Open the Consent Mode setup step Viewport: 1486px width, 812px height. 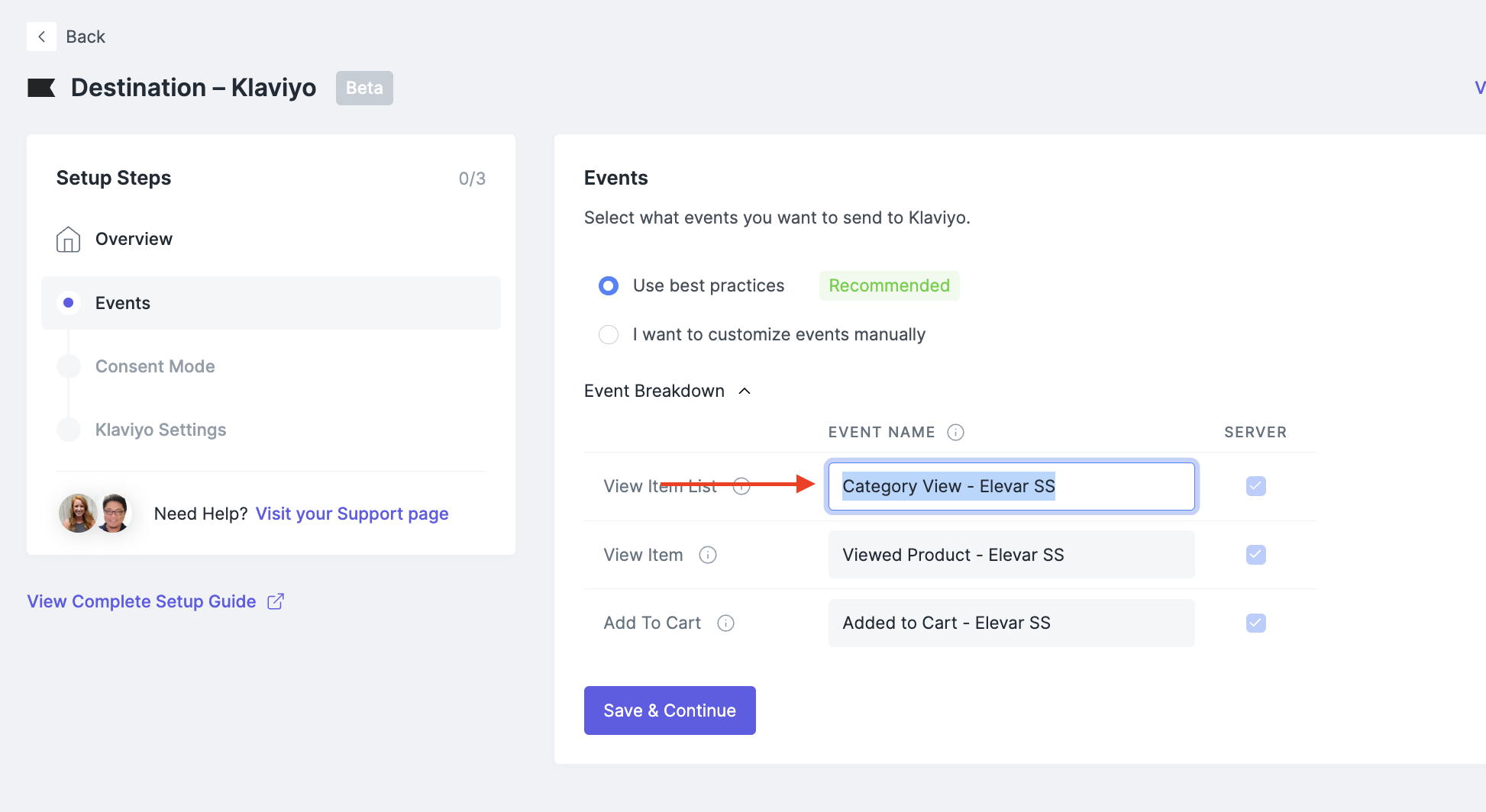155,366
